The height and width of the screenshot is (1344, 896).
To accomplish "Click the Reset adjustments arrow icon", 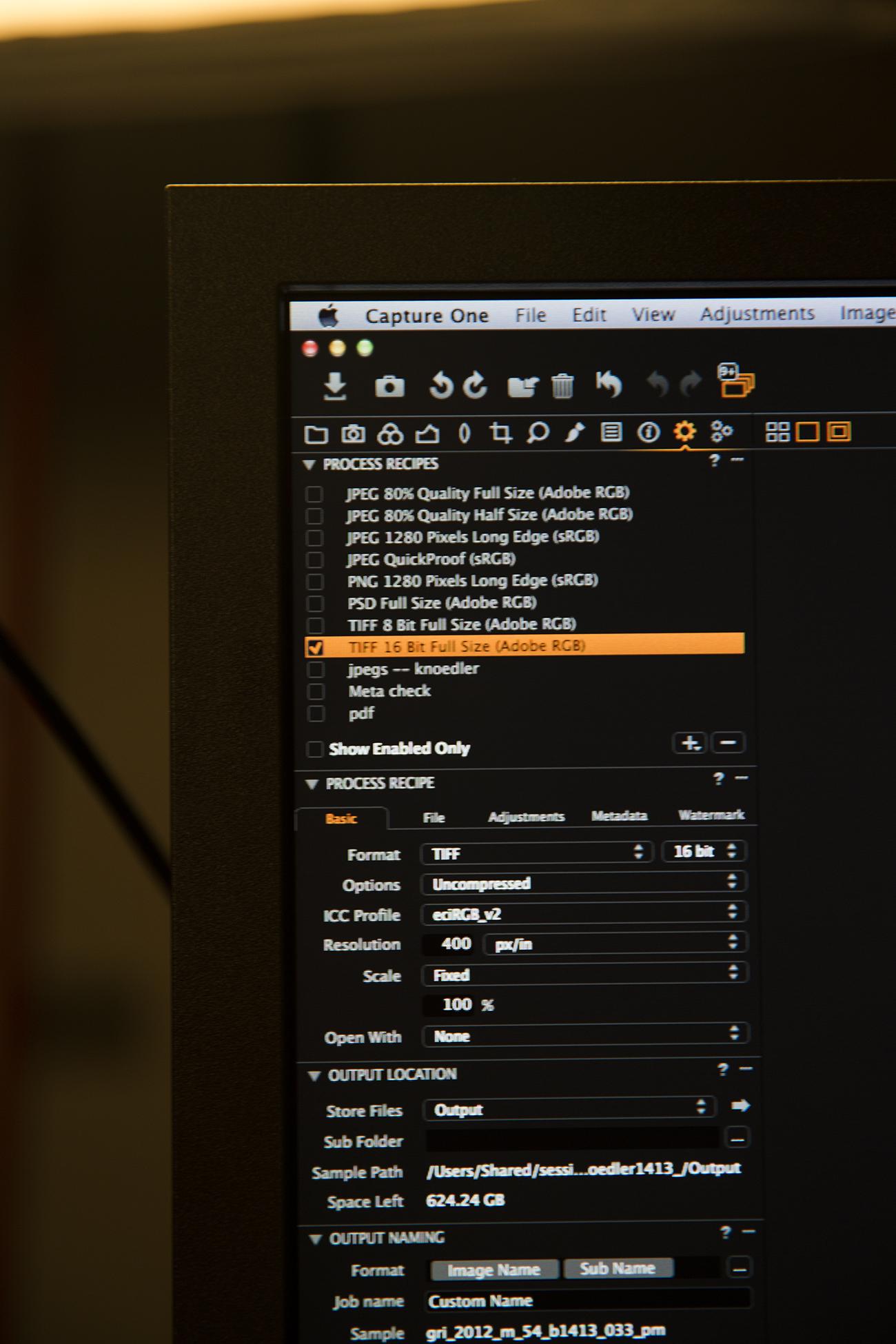I will pyautogui.click(x=609, y=384).
